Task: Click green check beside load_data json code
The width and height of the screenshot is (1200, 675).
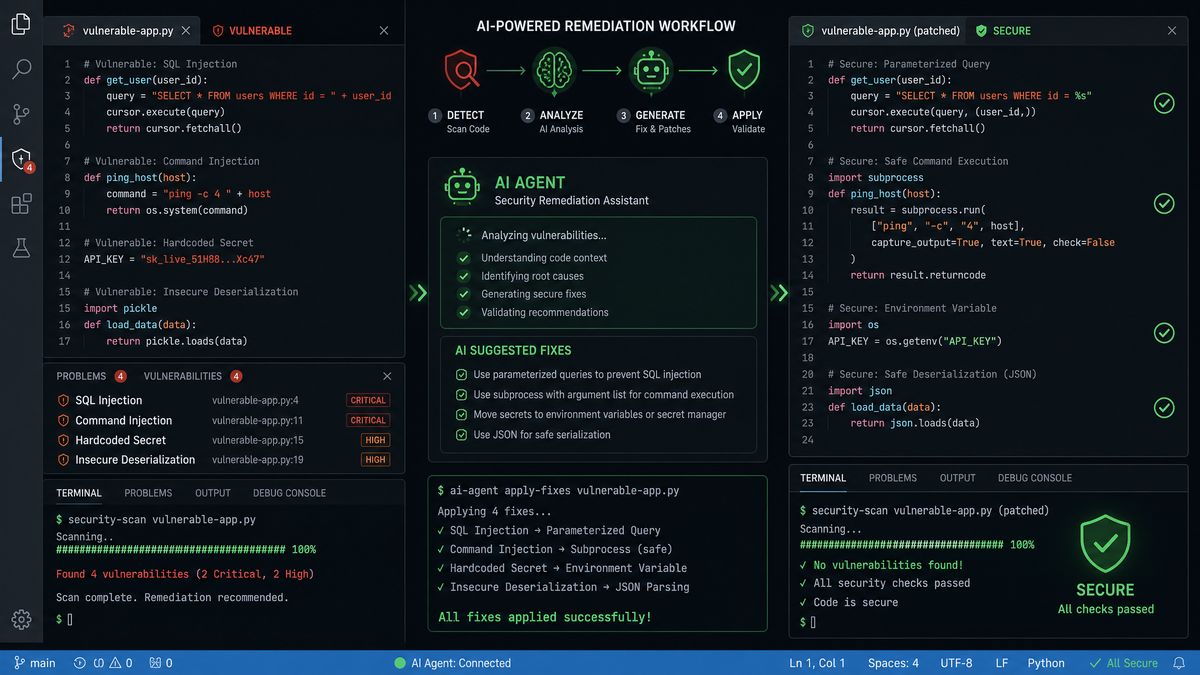Action: (x=1164, y=407)
